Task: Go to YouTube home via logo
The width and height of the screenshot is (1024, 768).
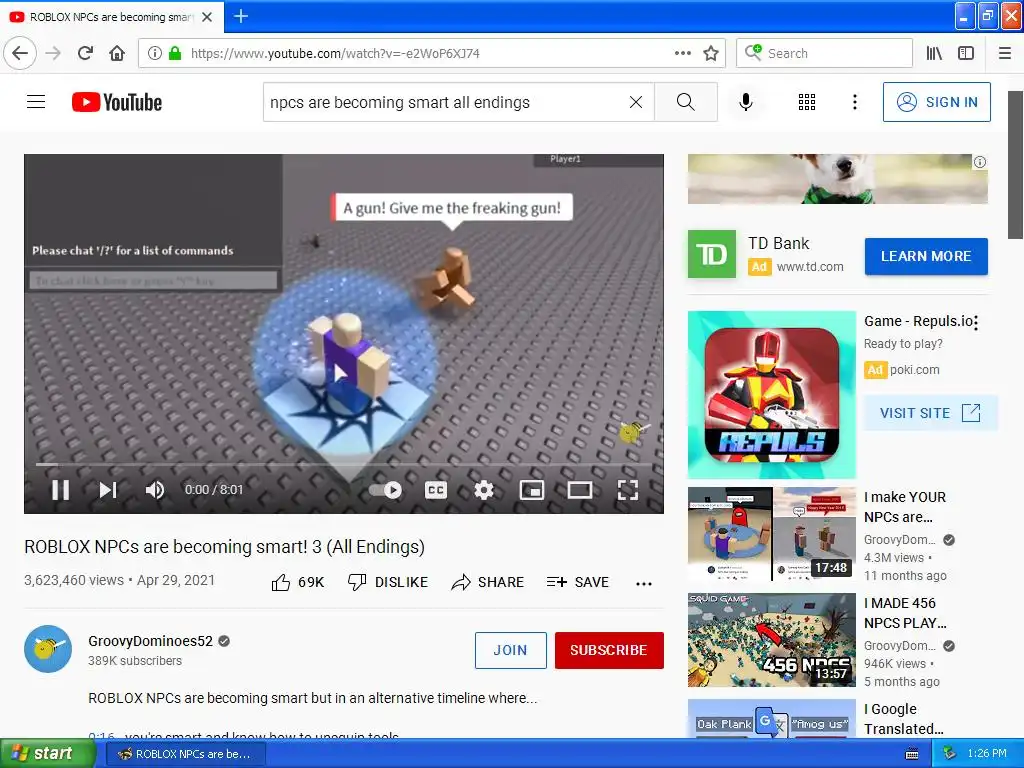Action: pos(117,102)
